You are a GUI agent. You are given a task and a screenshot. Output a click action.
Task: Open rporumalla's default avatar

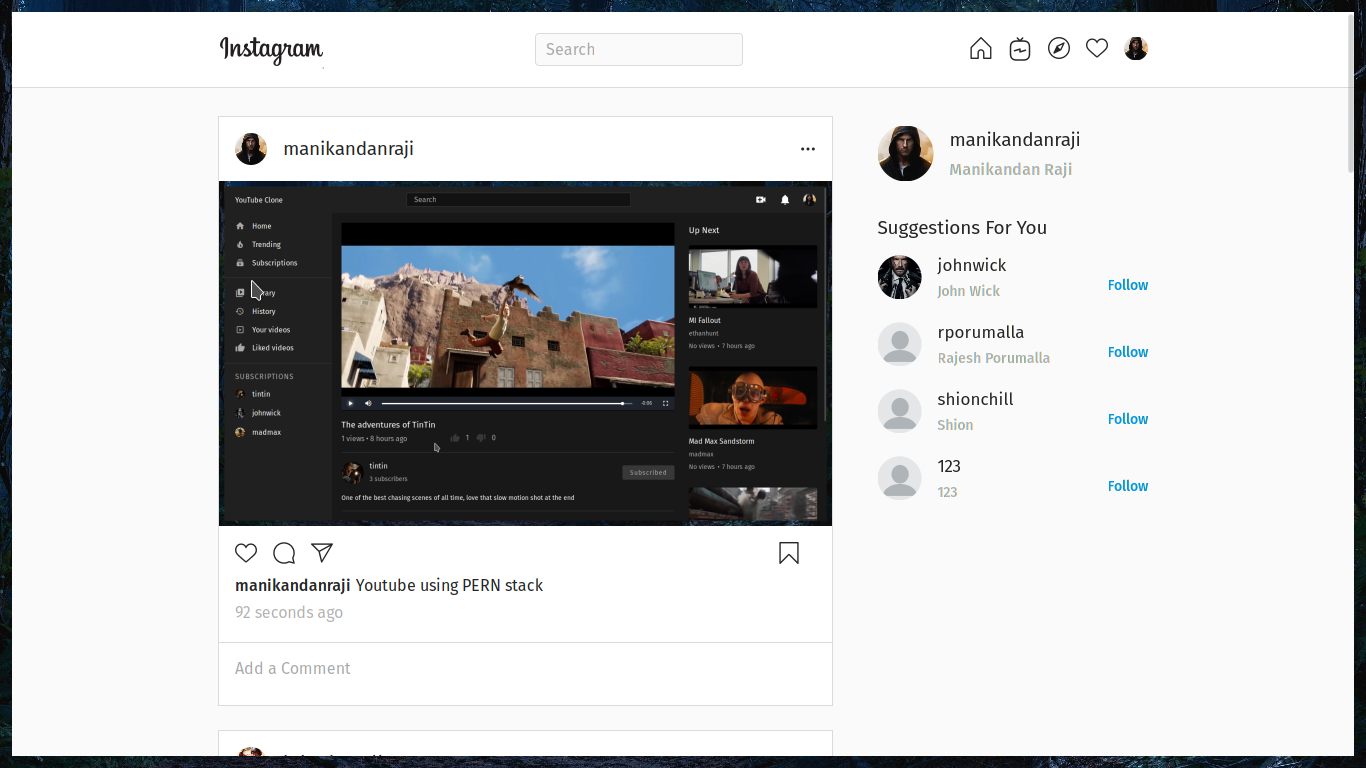[900, 344]
